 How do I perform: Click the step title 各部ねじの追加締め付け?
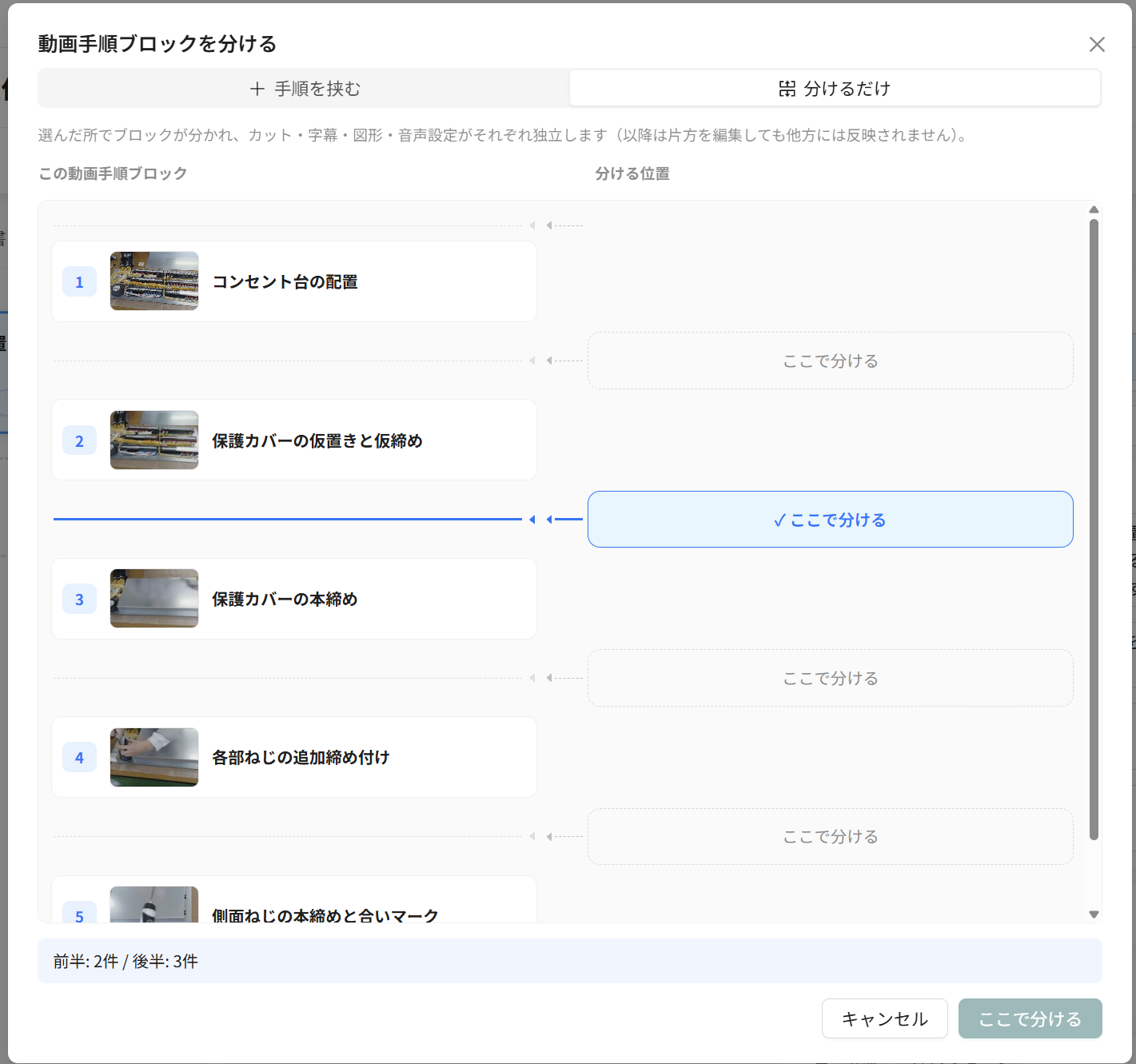pos(301,757)
